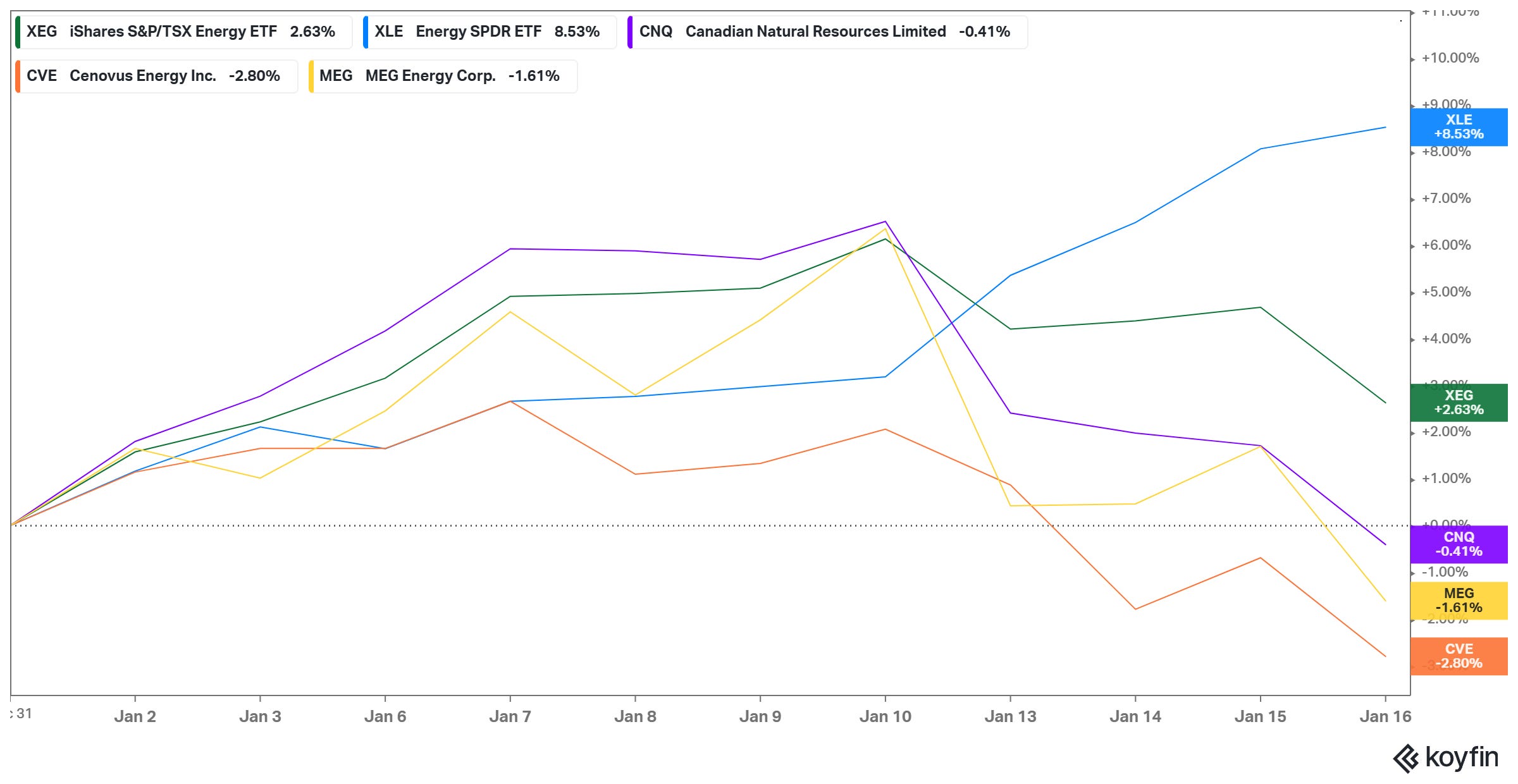The width and height of the screenshot is (1518, 784).
Task: Click the Koyfin logo icon
Action: point(1405,758)
